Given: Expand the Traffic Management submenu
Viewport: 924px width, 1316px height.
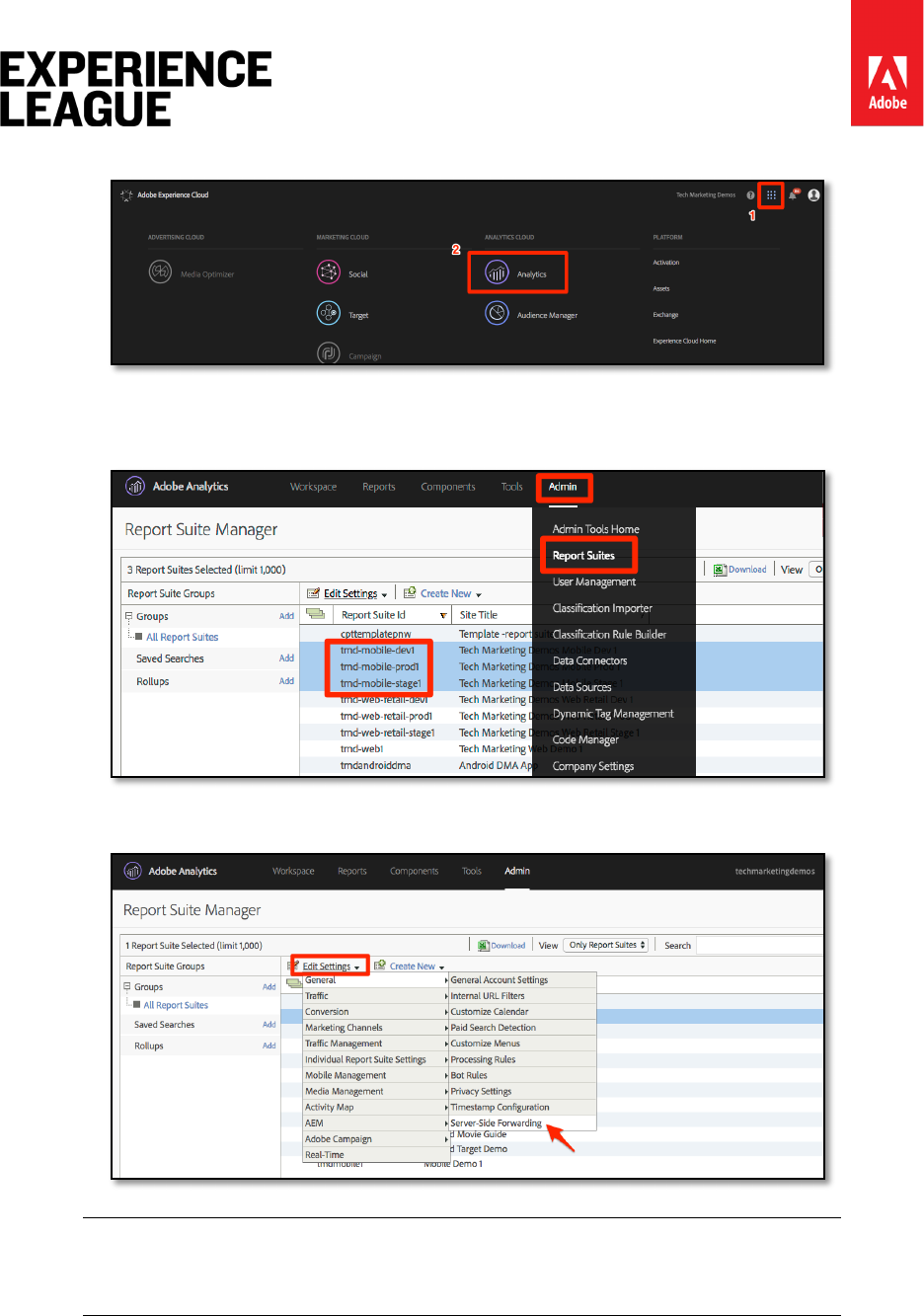Looking at the screenshot, I should coord(375,1044).
